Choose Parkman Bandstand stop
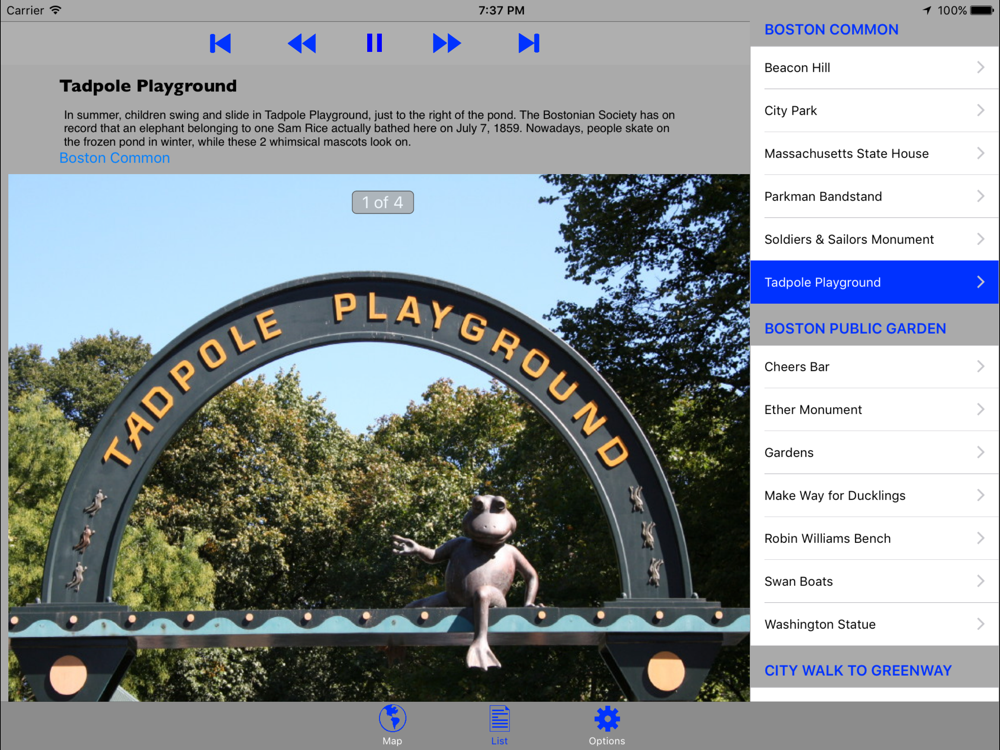This screenshot has width=1000, height=750. click(875, 196)
